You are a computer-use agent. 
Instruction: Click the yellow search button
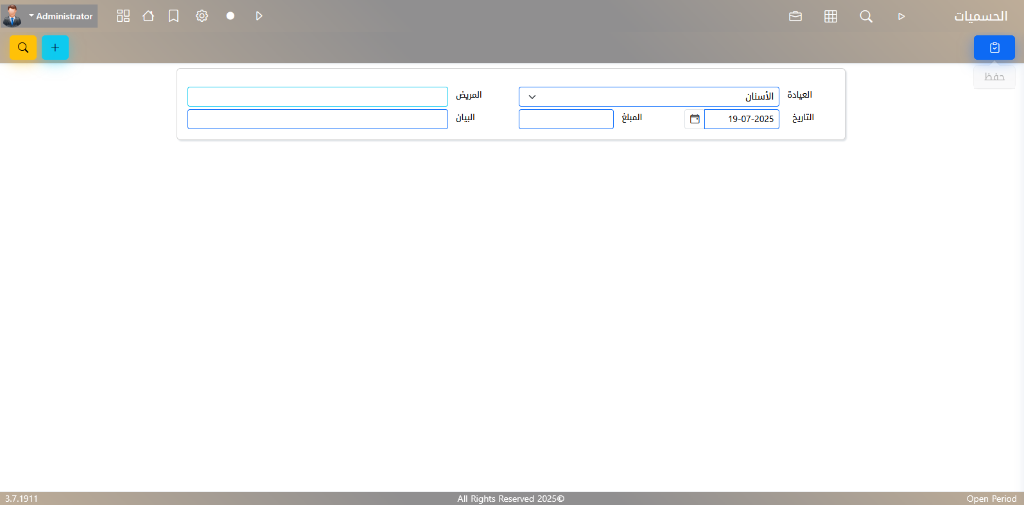click(x=23, y=47)
